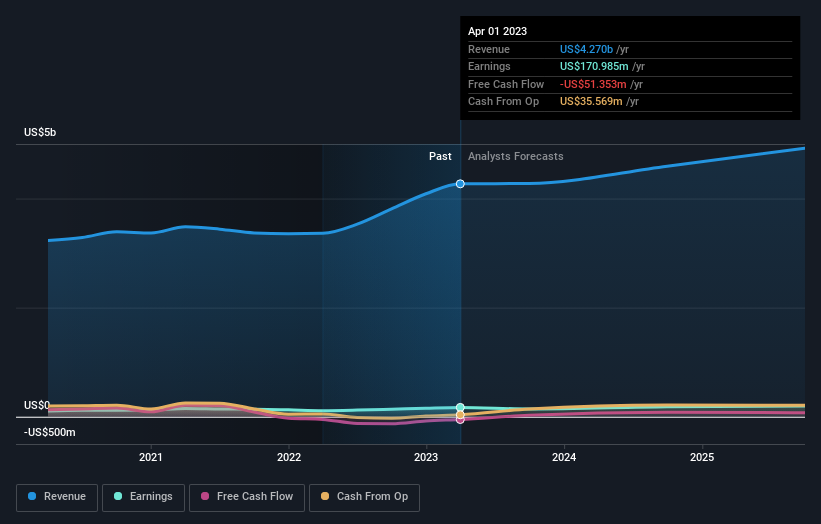Click the US$0 y-axis label
This screenshot has height=524, width=821.
pyautogui.click(x=37, y=405)
